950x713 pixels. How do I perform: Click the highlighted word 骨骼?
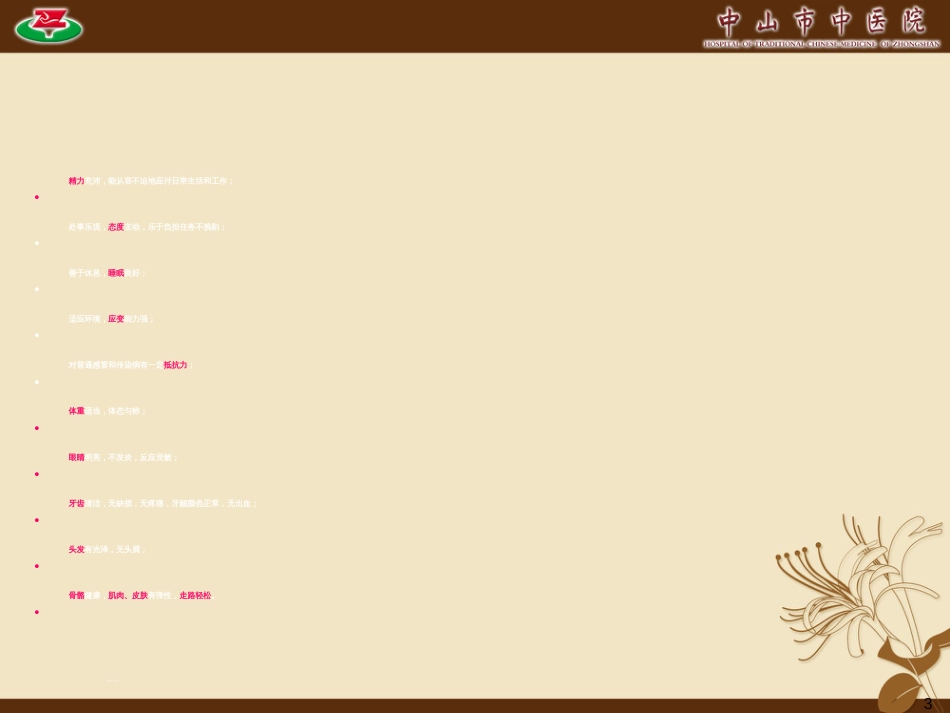(x=76, y=595)
